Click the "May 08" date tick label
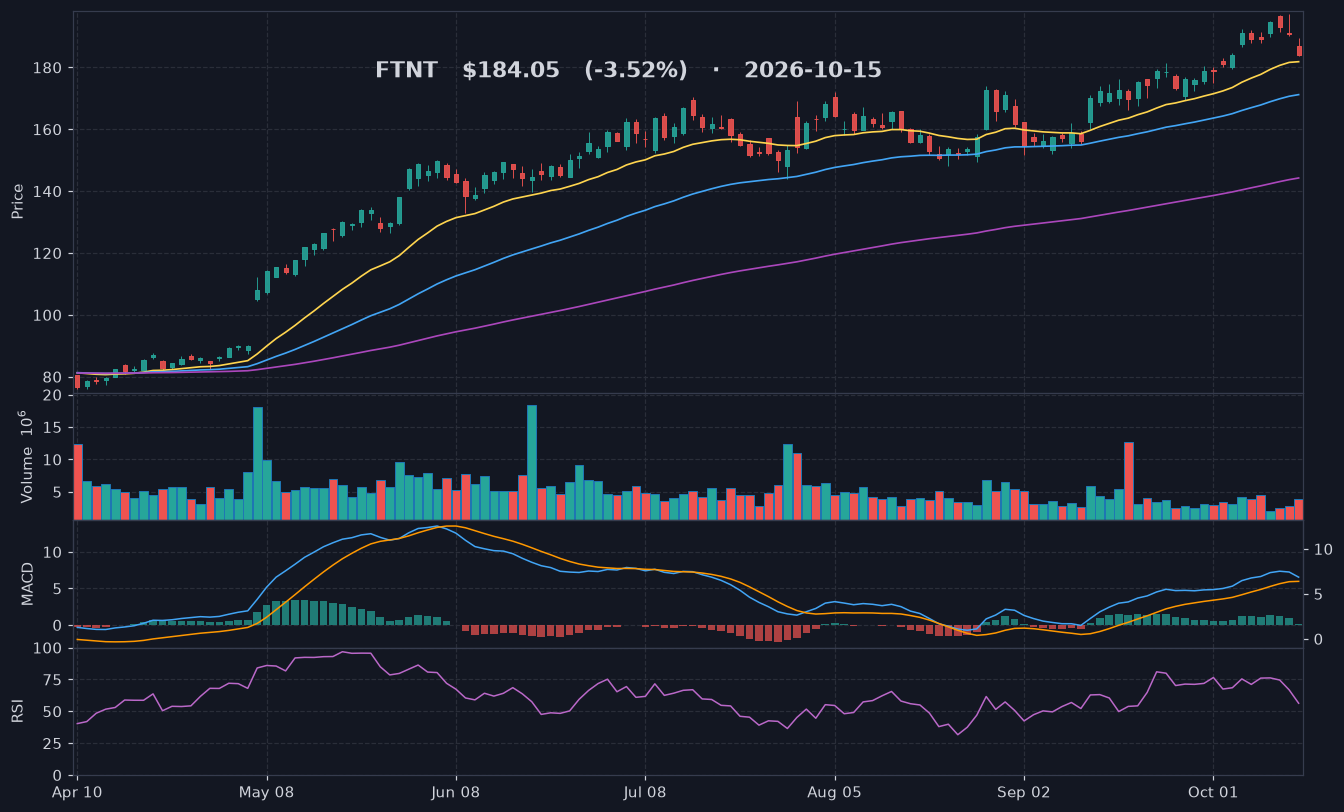This screenshot has height=812, width=1344. tap(267, 793)
